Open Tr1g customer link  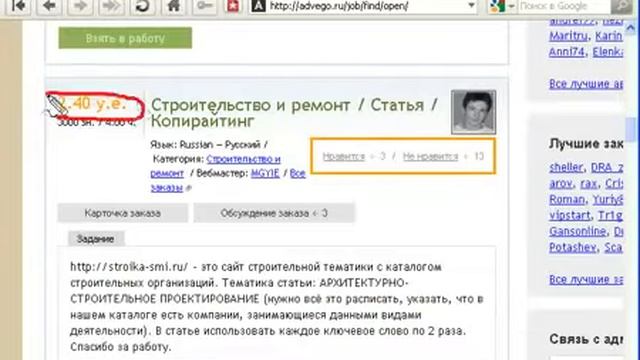click(x=610, y=216)
